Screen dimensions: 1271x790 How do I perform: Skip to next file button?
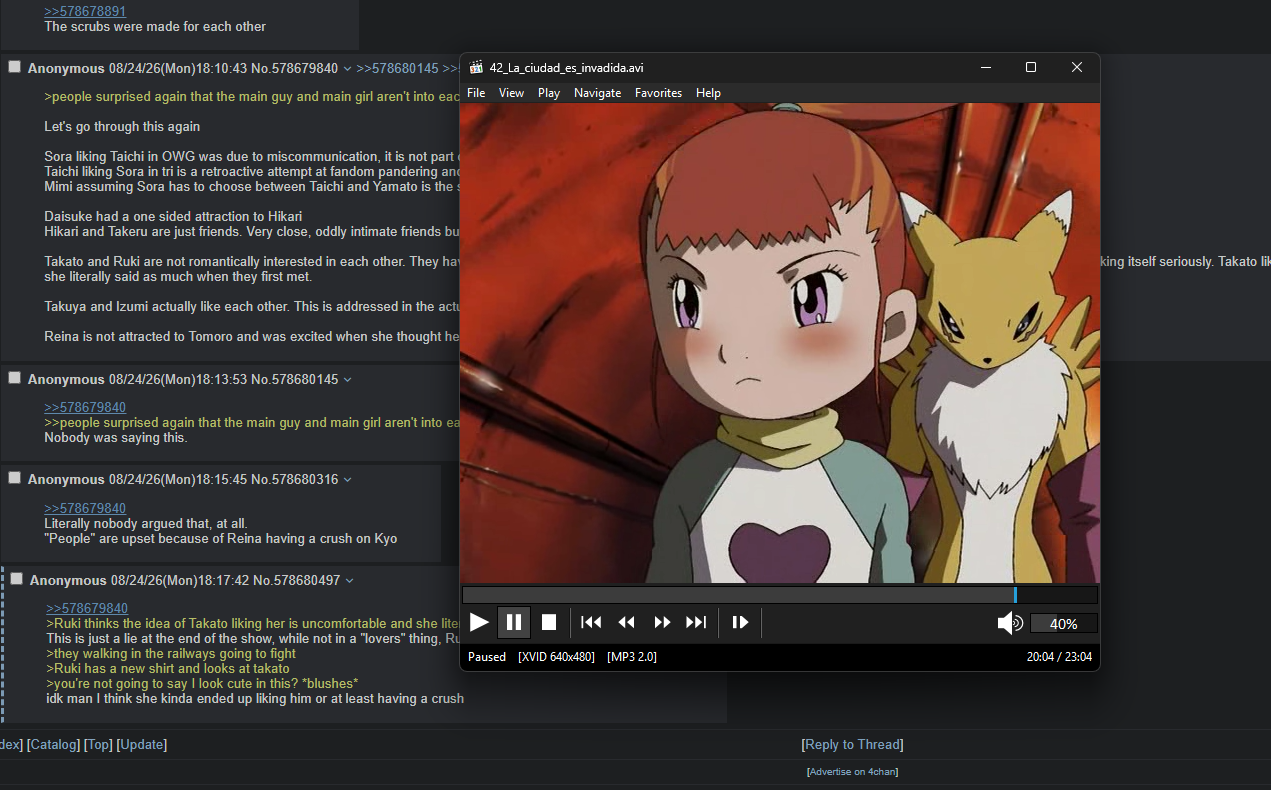click(696, 623)
